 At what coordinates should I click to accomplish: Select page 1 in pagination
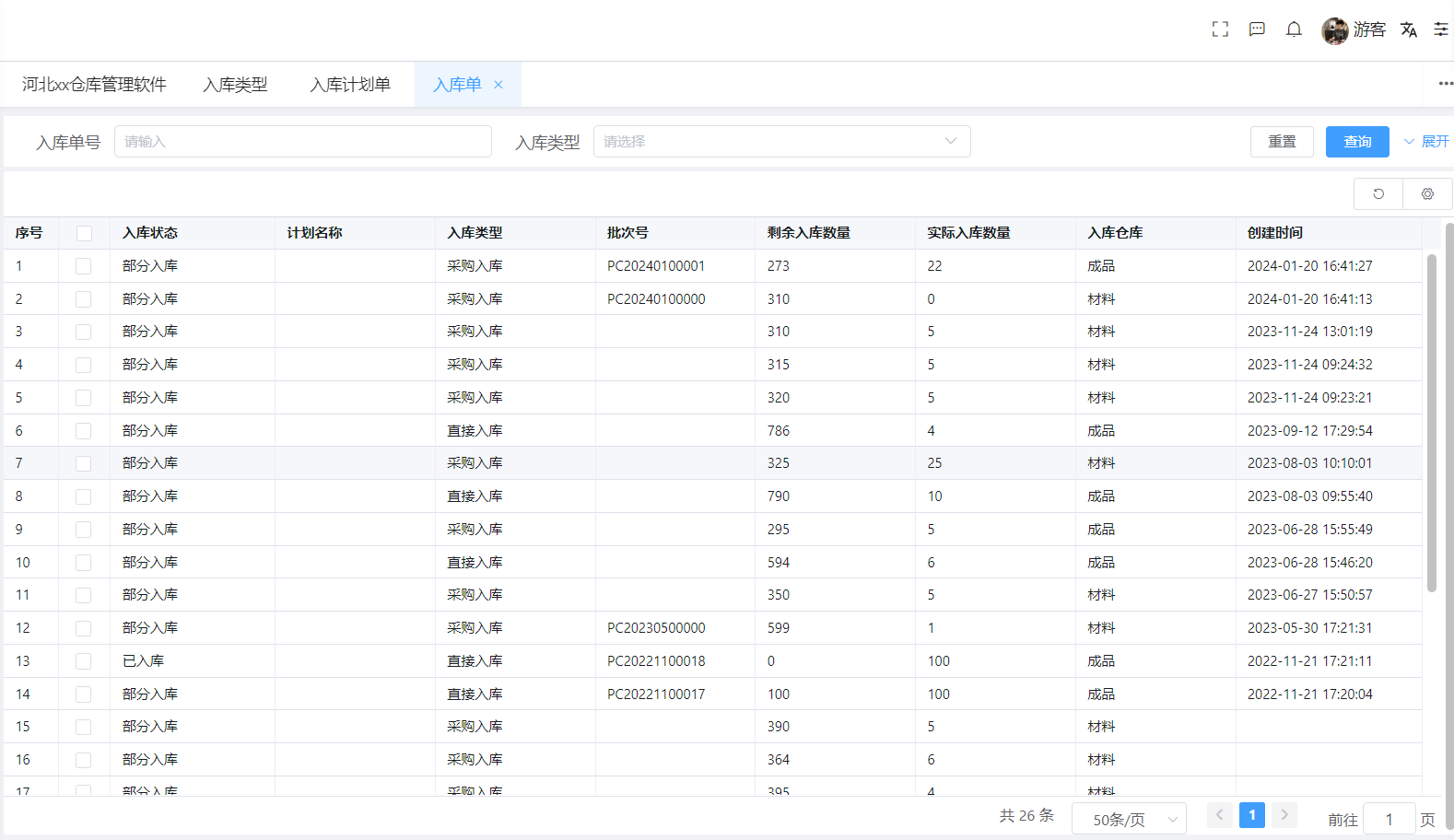(x=1252, y=815)
